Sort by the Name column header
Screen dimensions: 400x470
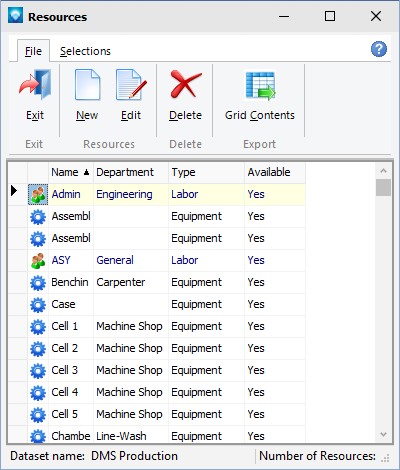(x=71, y=172)
